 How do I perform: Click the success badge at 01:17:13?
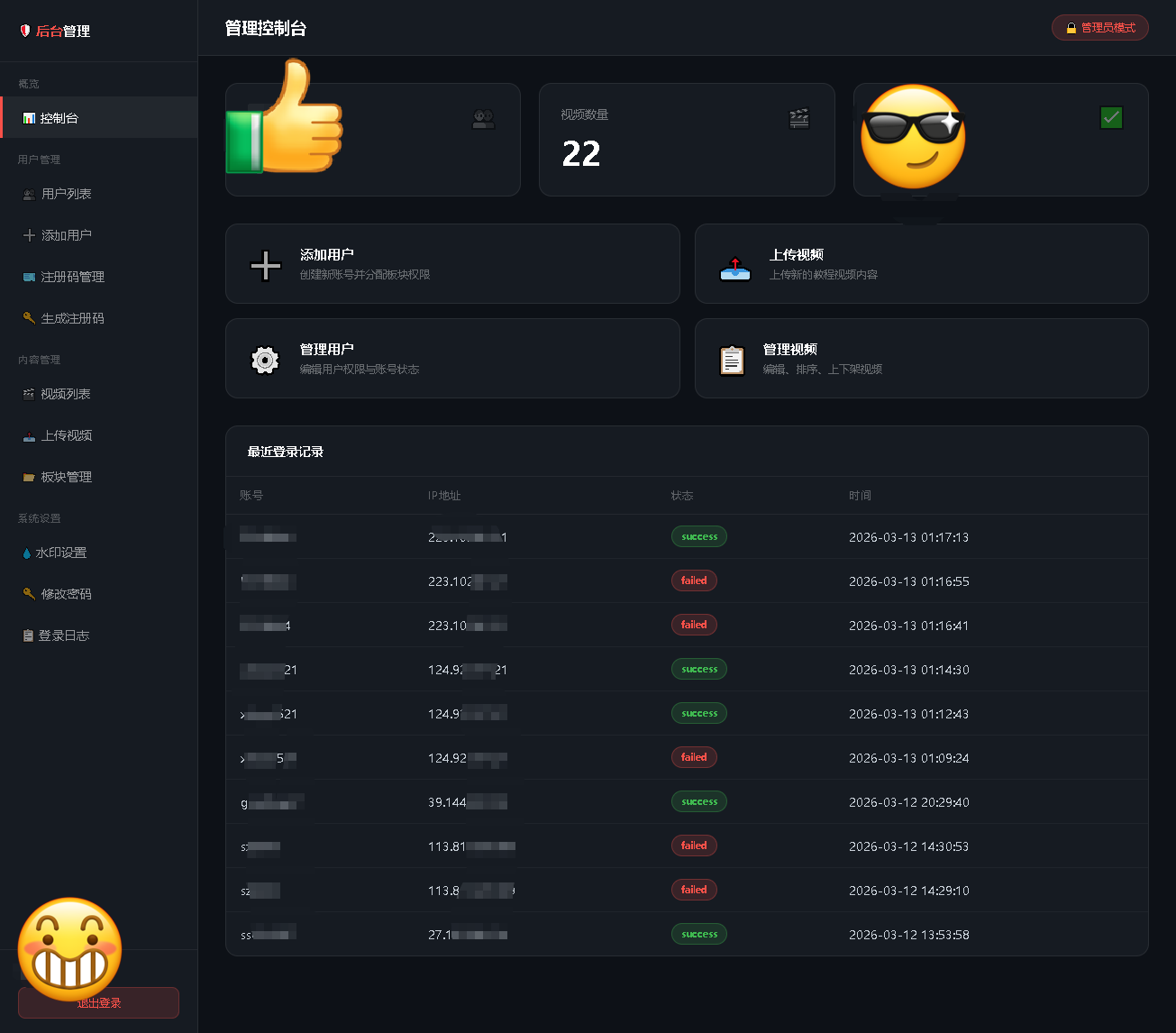coord(699,537)
